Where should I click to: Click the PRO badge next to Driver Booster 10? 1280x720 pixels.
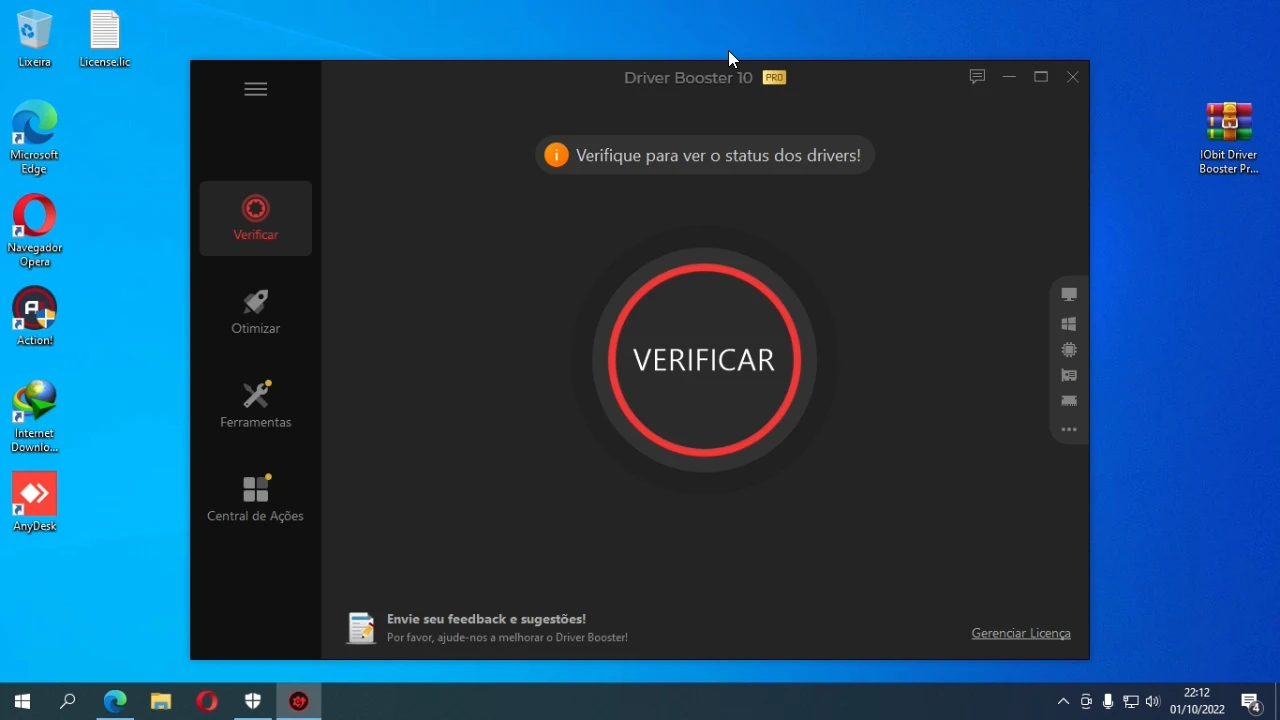(774, 78)
